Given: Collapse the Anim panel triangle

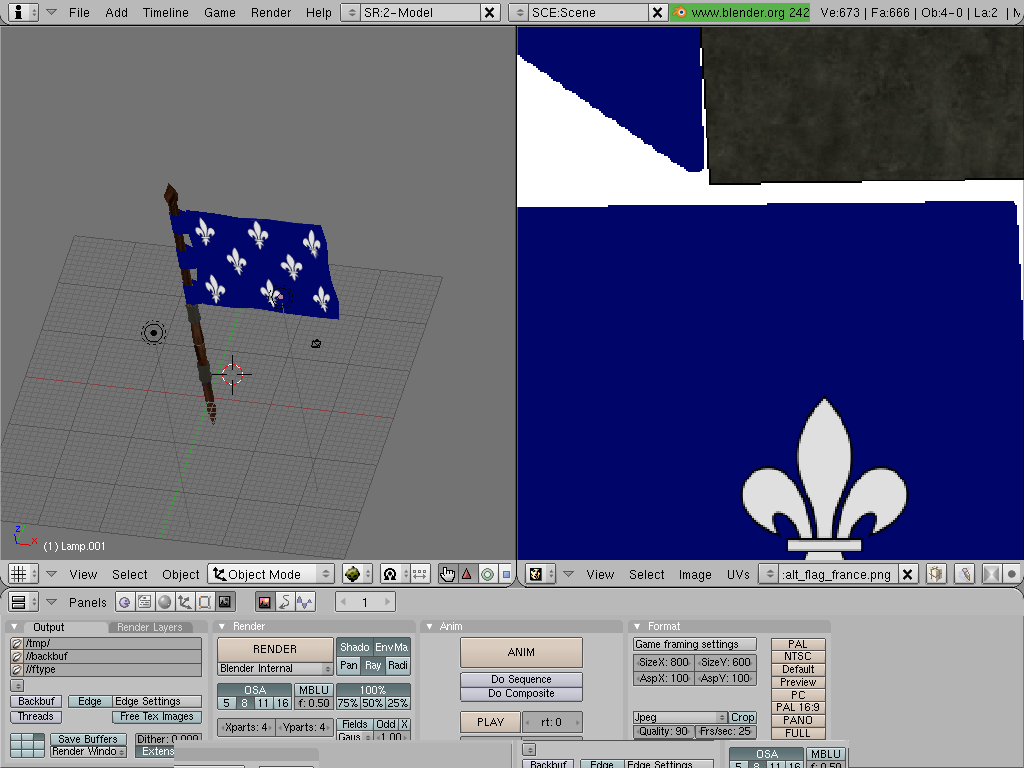Looking at the screenshot, I should coord(429,626).
